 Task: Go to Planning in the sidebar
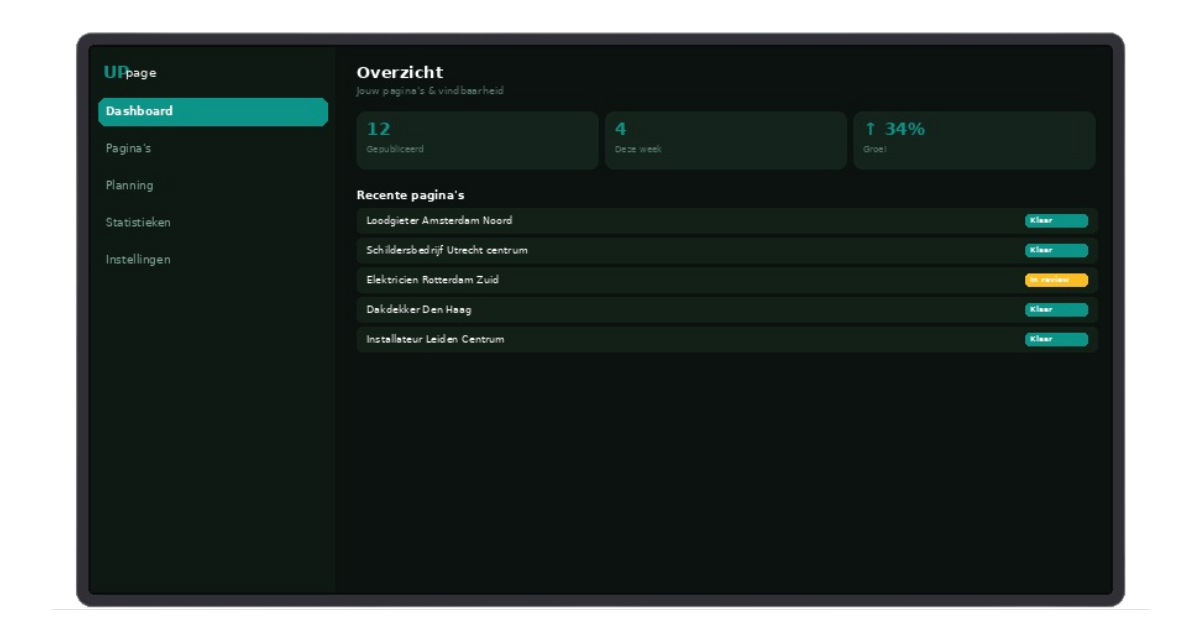coord(130,186)
